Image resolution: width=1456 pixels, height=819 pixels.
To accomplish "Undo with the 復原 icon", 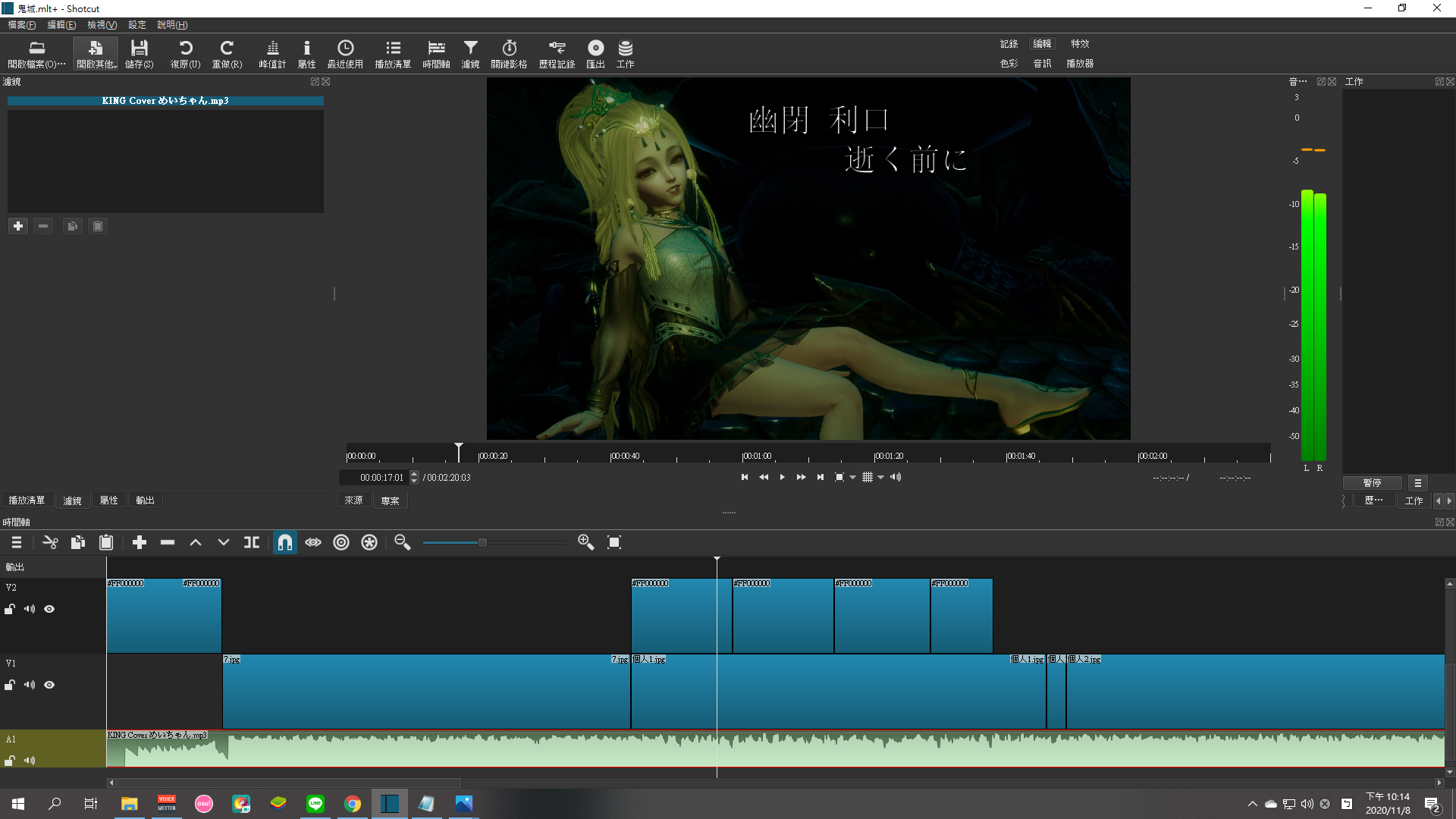I will point(185,54).
